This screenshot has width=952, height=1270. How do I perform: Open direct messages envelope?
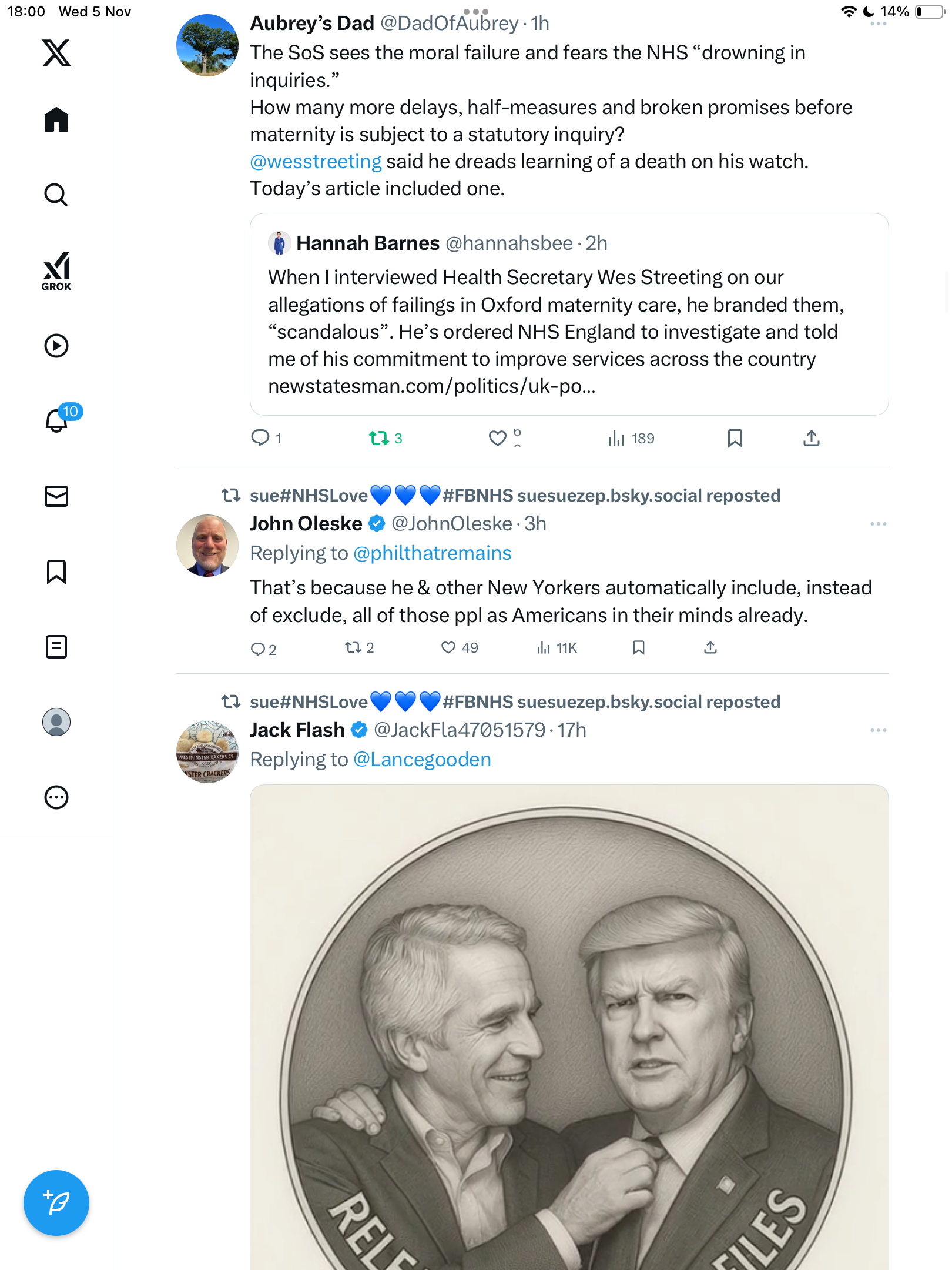tap(56, 496)
